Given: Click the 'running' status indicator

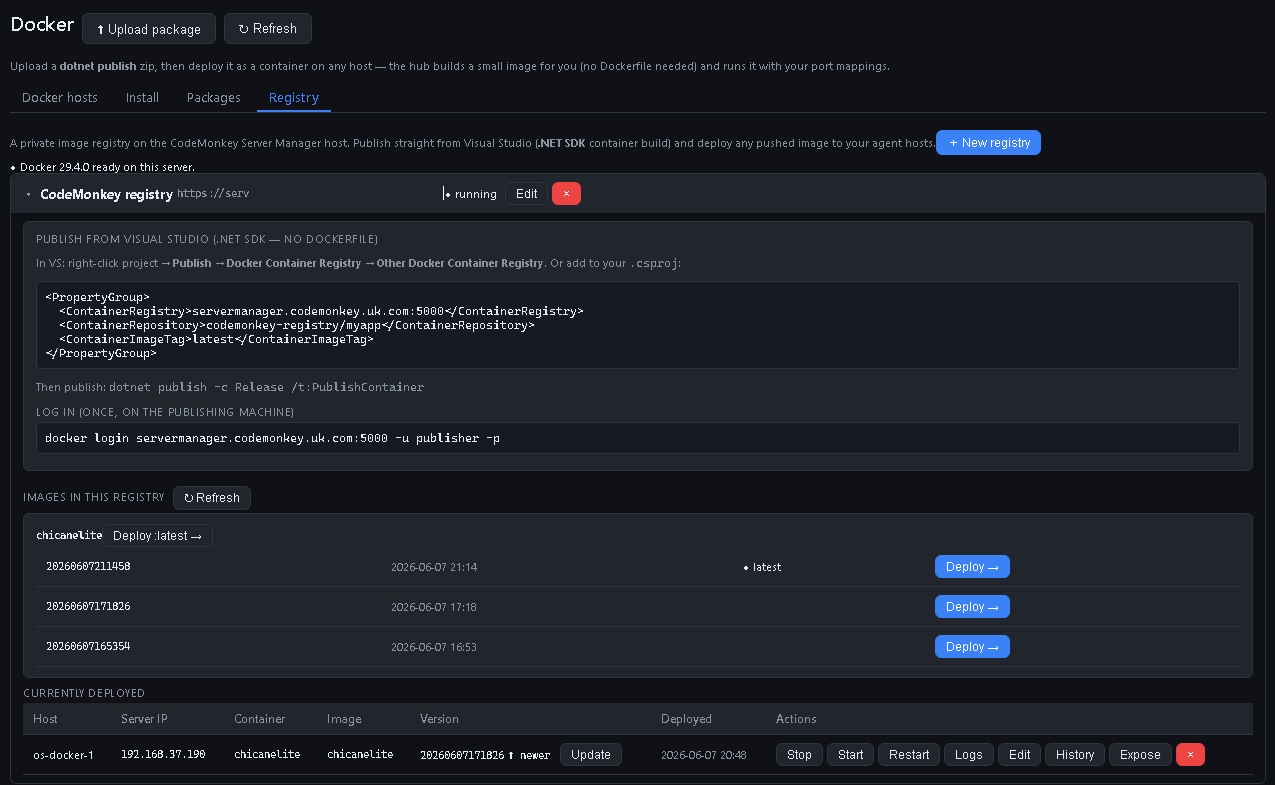Looking at the screenshot, I should [471, 194].
